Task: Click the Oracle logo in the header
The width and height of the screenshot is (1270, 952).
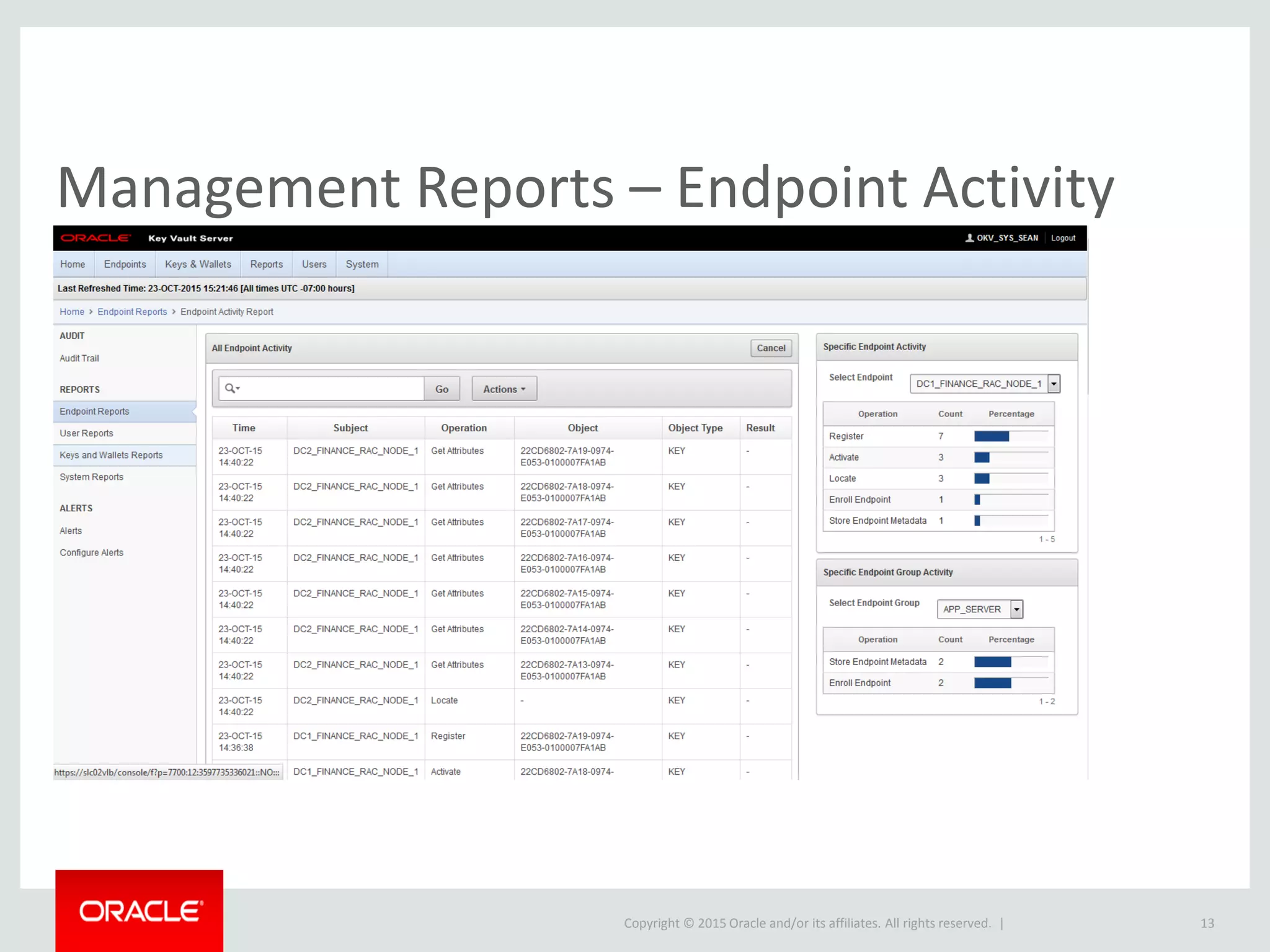Action: pyautogui.click(x=95, y=238)
